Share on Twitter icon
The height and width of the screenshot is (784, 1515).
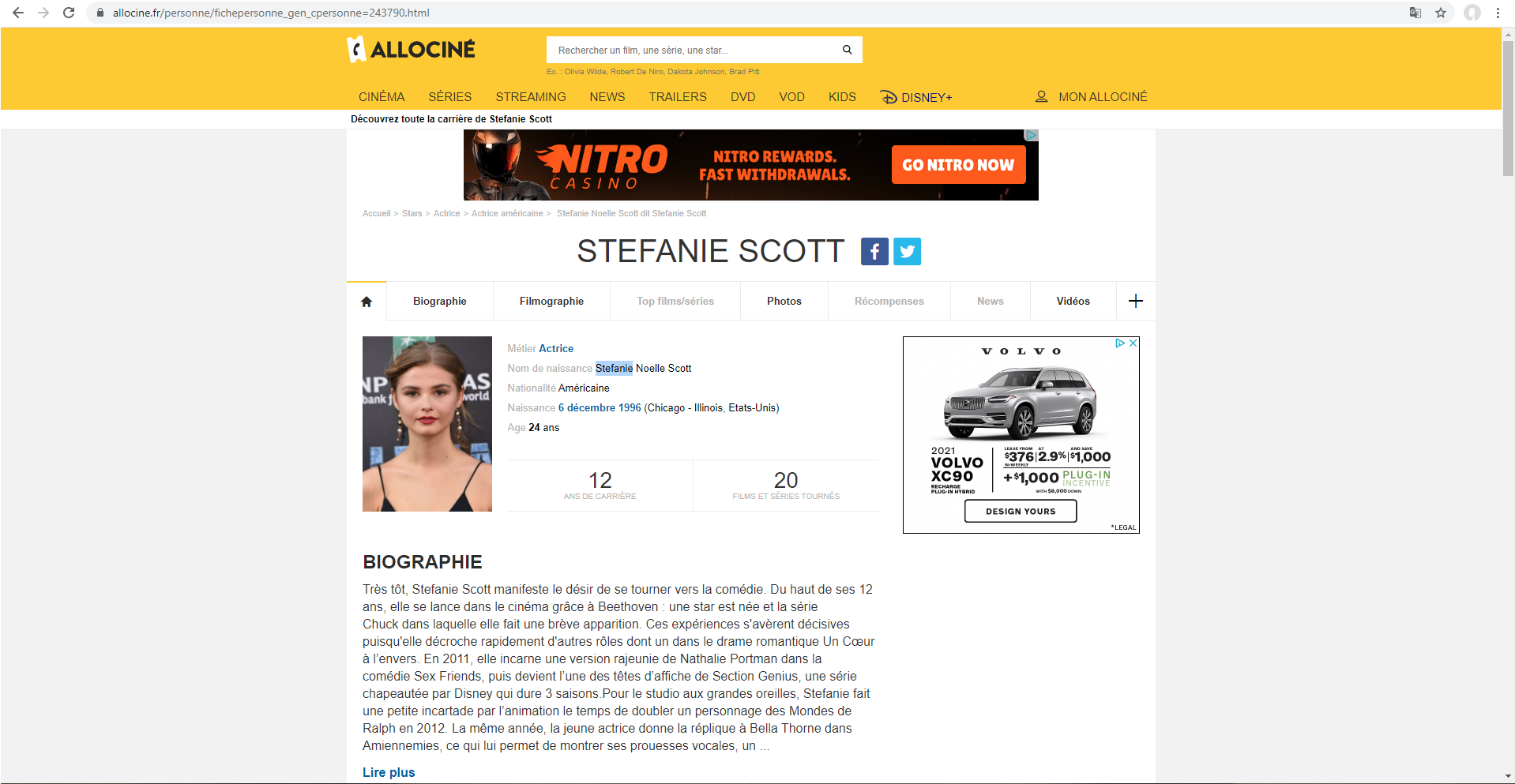click(907, 251)
